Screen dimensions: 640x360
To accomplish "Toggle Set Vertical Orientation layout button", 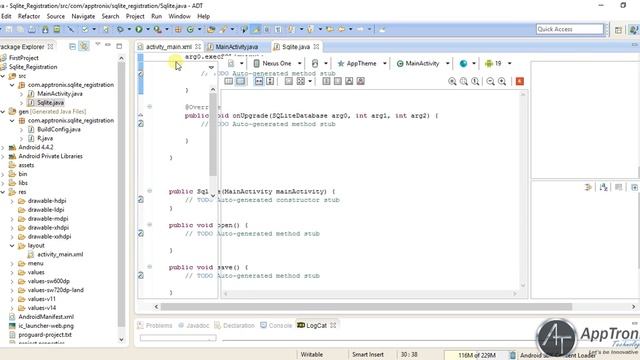I will (x=240, y=81).
